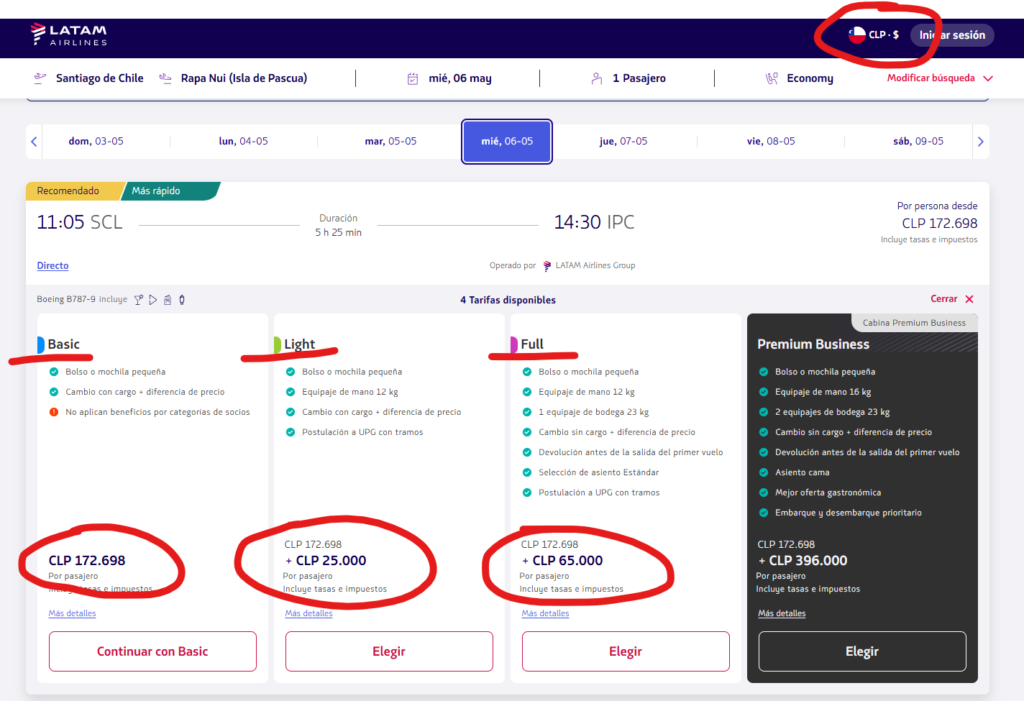Click the Iniciar sesión button
The width and height of the screenshot is (1024, 701).
[952, 35]
